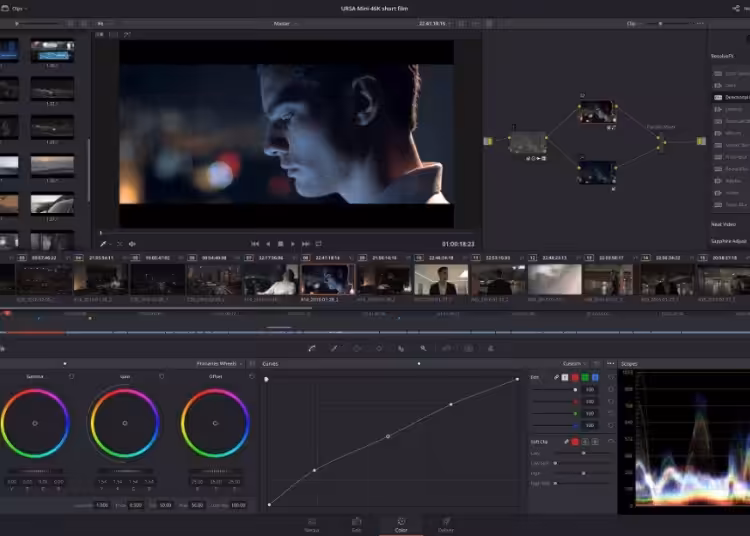Switch to the Color page tab
The width and height of the screenshot is (750, 536).
click(x=401, y=525)
